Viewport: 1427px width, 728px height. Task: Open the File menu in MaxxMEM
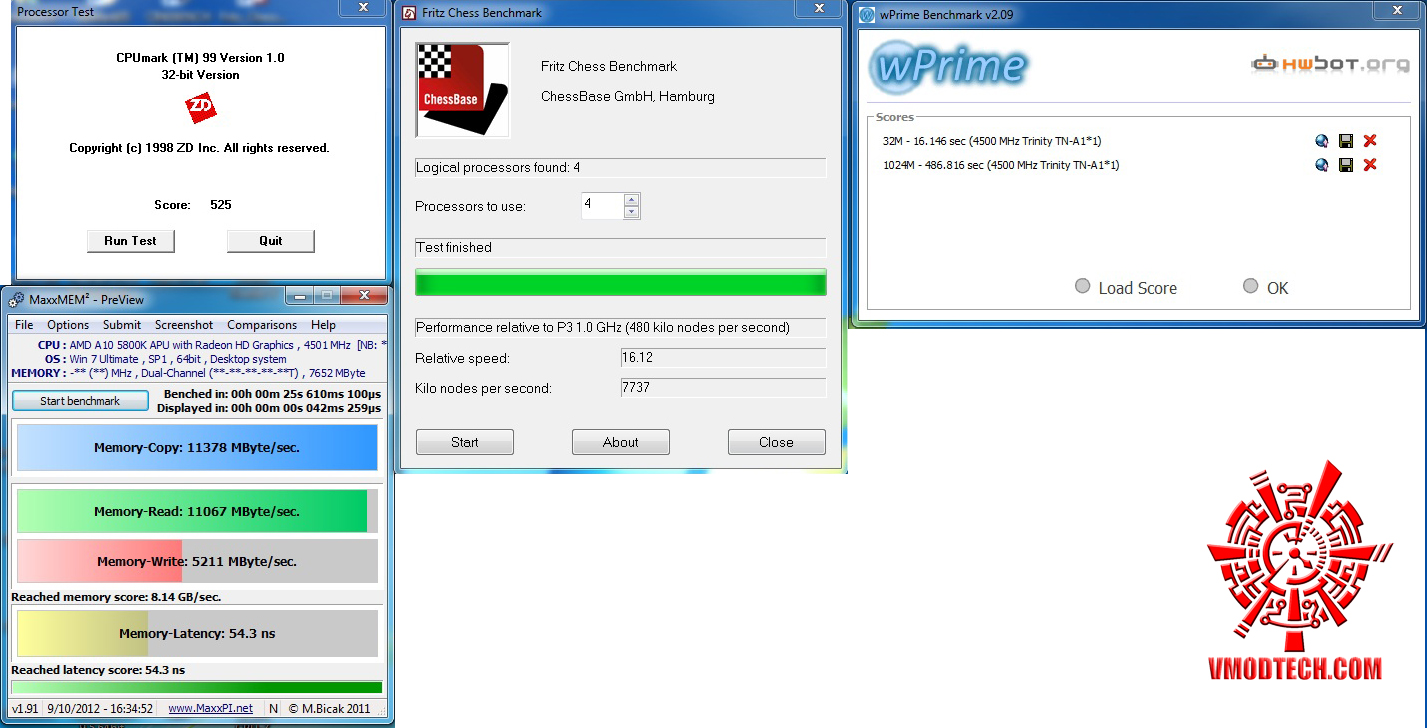24,325
